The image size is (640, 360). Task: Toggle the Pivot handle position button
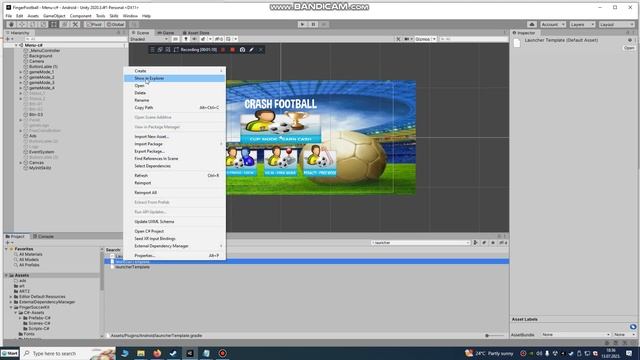[94, 24]
